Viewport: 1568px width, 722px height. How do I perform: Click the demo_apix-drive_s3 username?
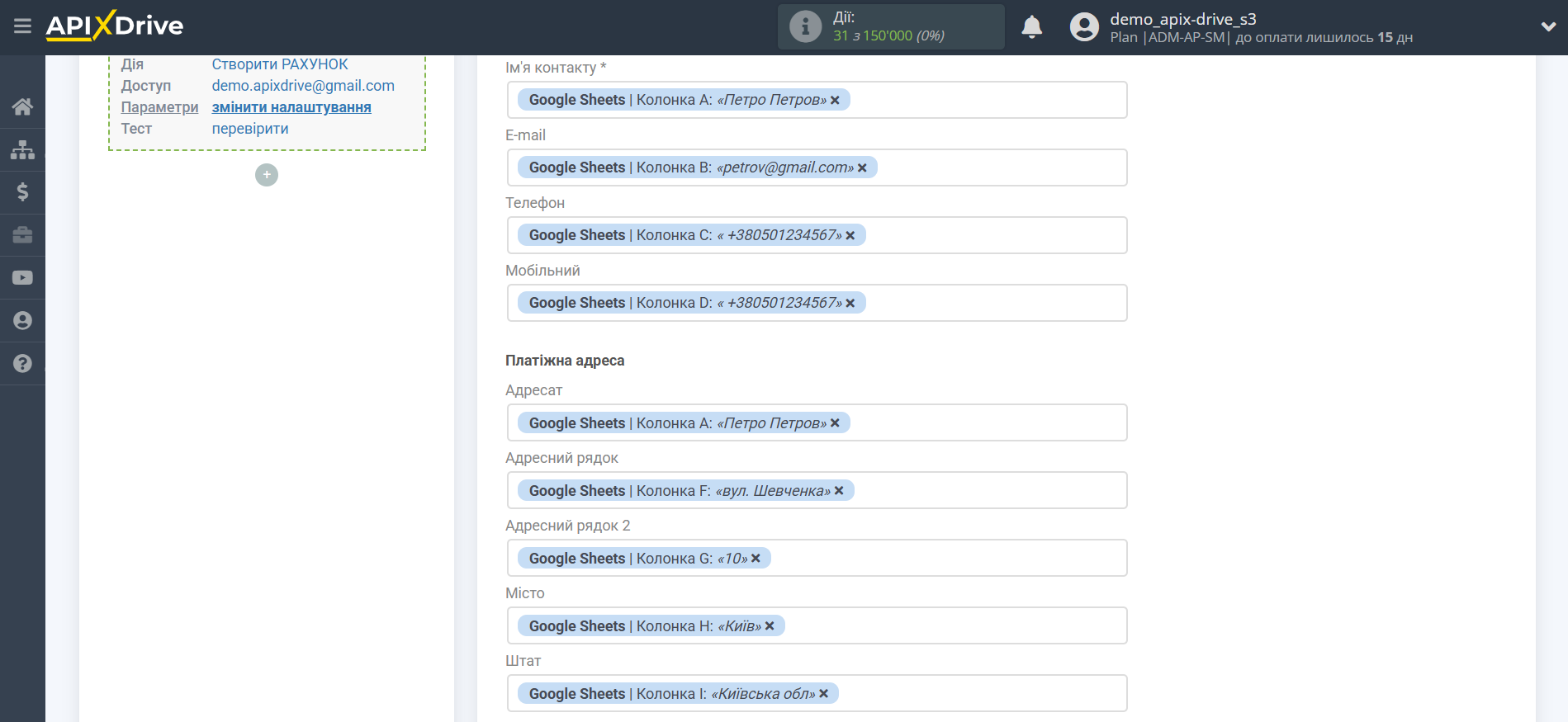pyautogui.click(x=1182, y=18)
